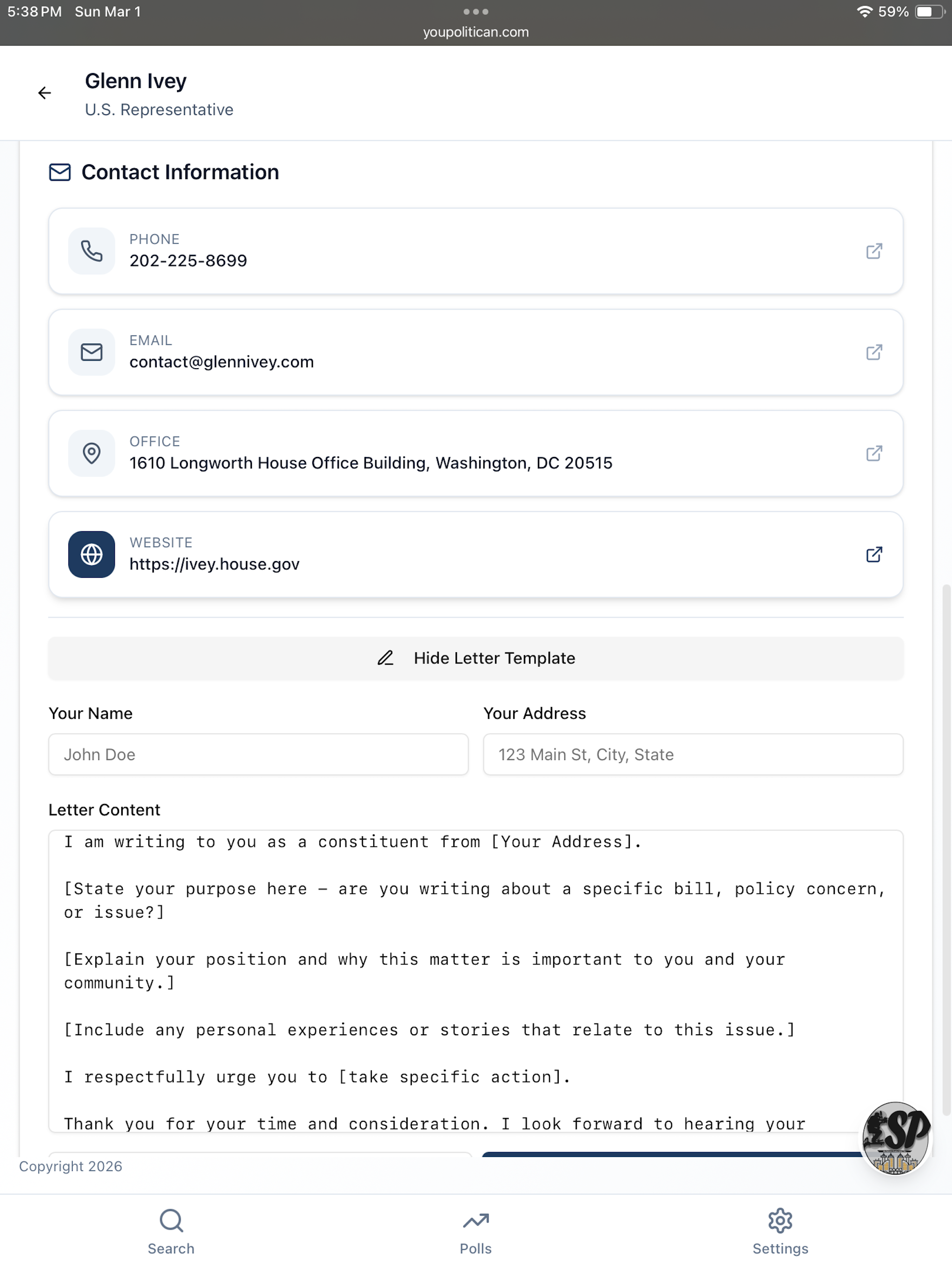
Task: Go back with the left arrow icon
Action: coord(44,93)
